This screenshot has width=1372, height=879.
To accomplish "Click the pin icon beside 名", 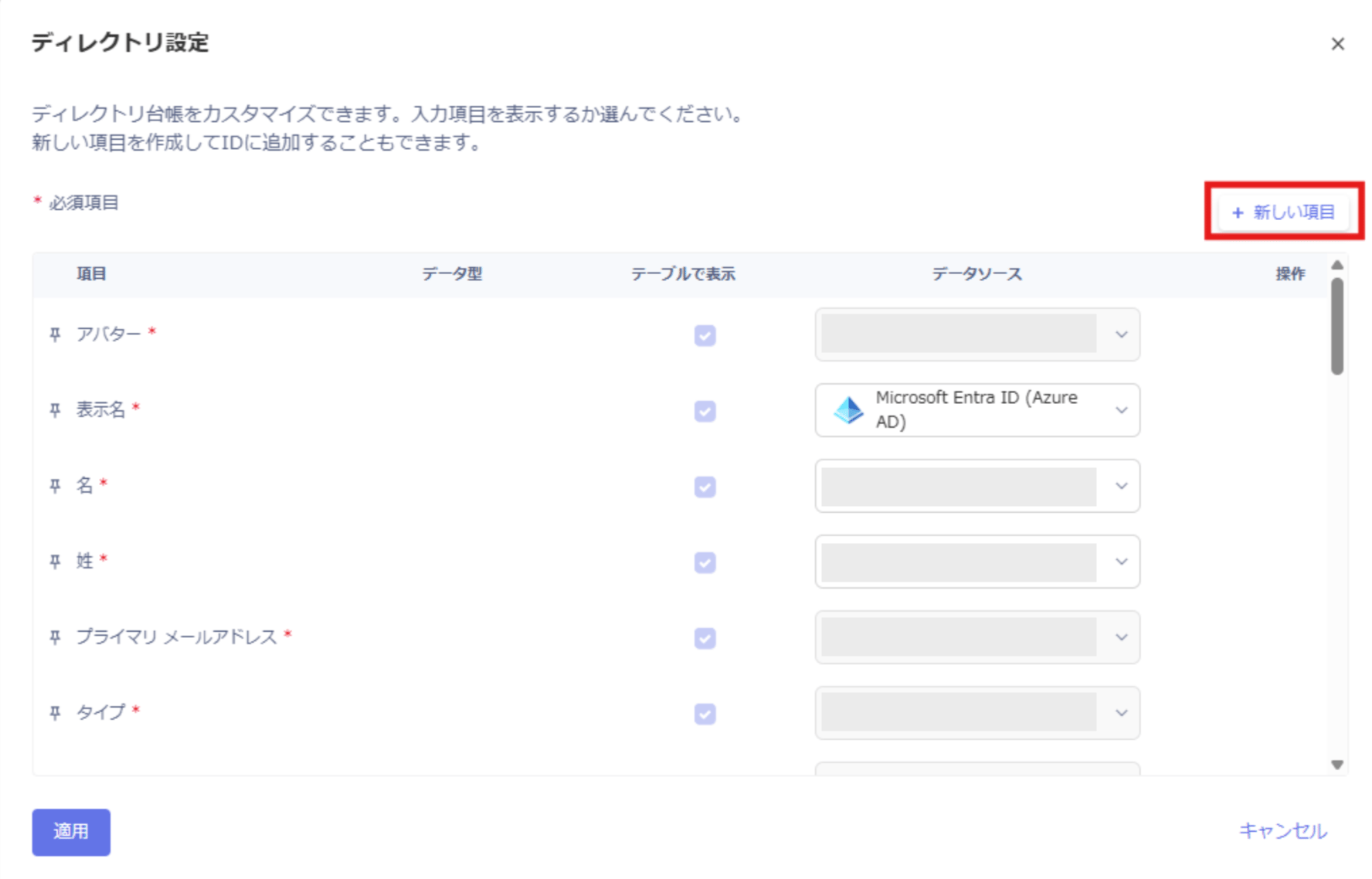I will point(55,486).
